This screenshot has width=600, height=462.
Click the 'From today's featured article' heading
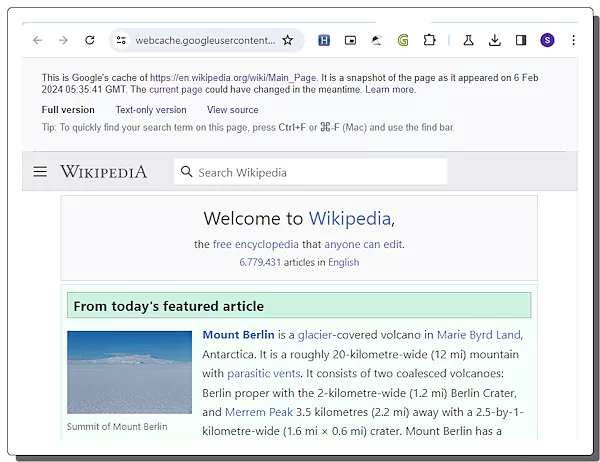[169, 306]
